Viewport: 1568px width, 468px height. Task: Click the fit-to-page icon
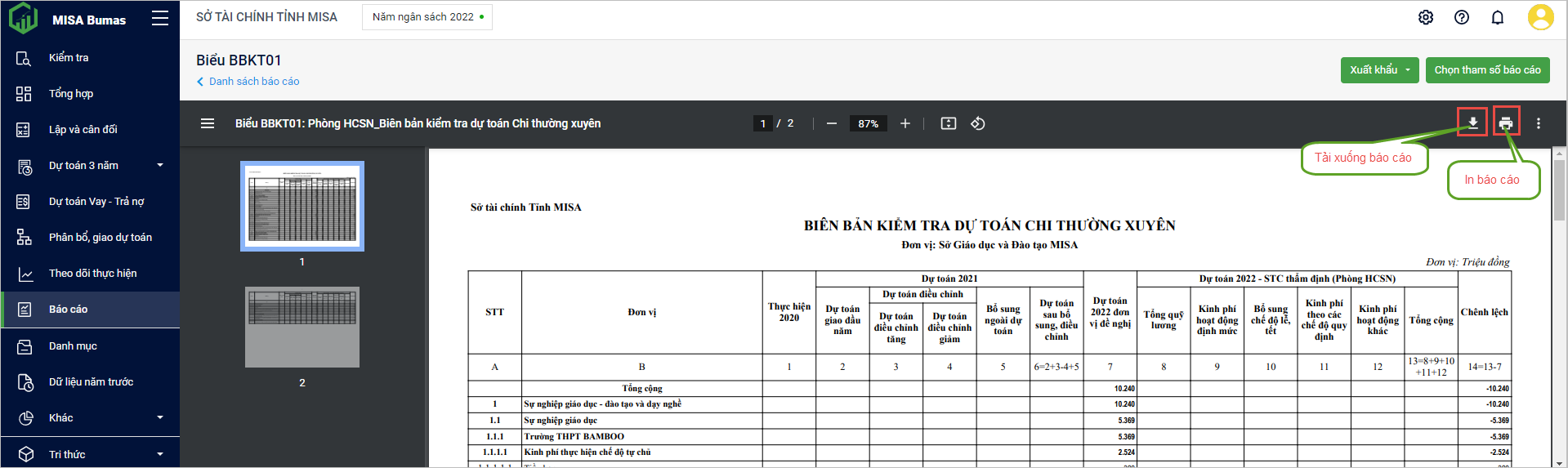point(948,123)
